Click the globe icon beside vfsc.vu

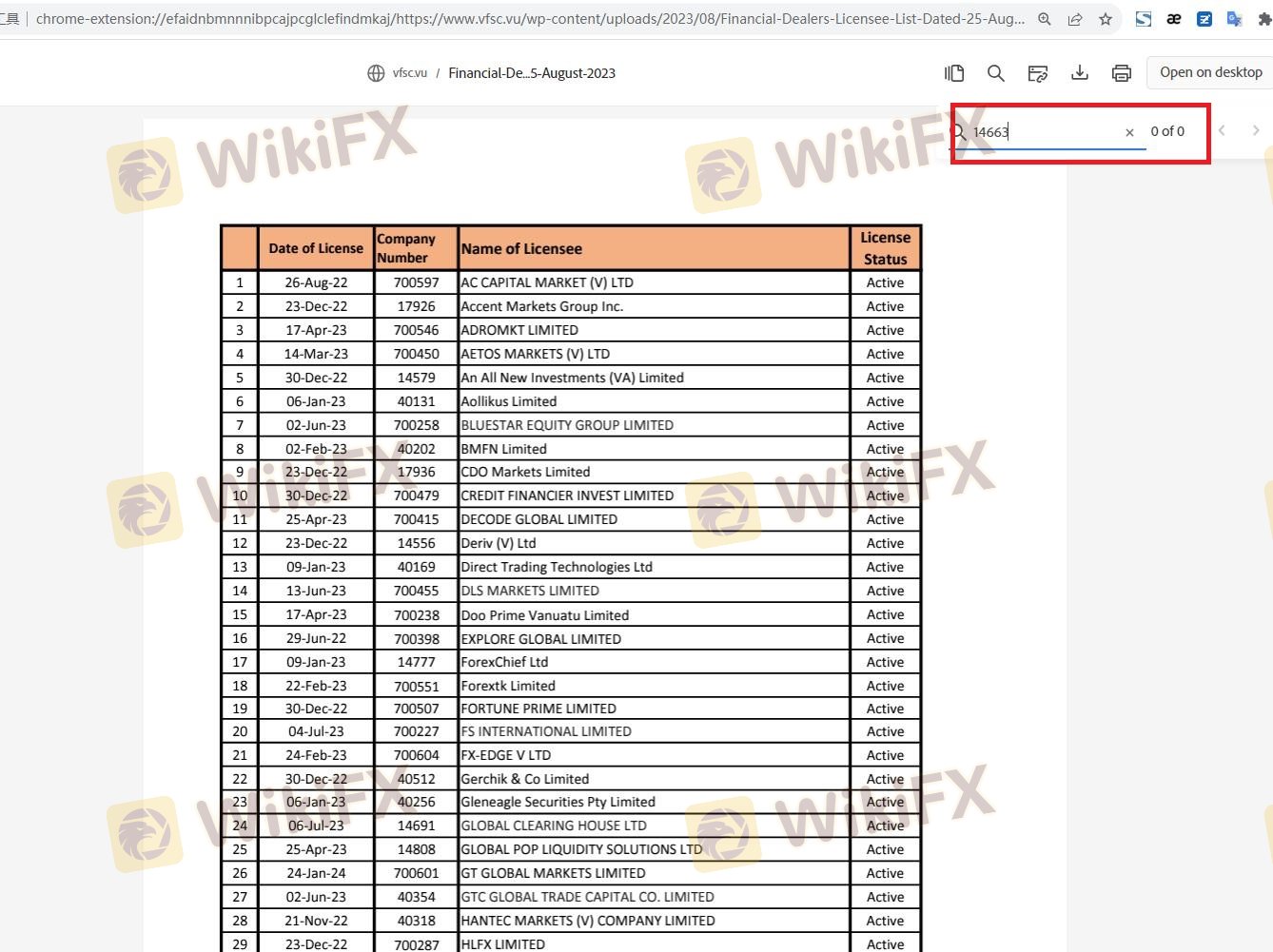376,73
